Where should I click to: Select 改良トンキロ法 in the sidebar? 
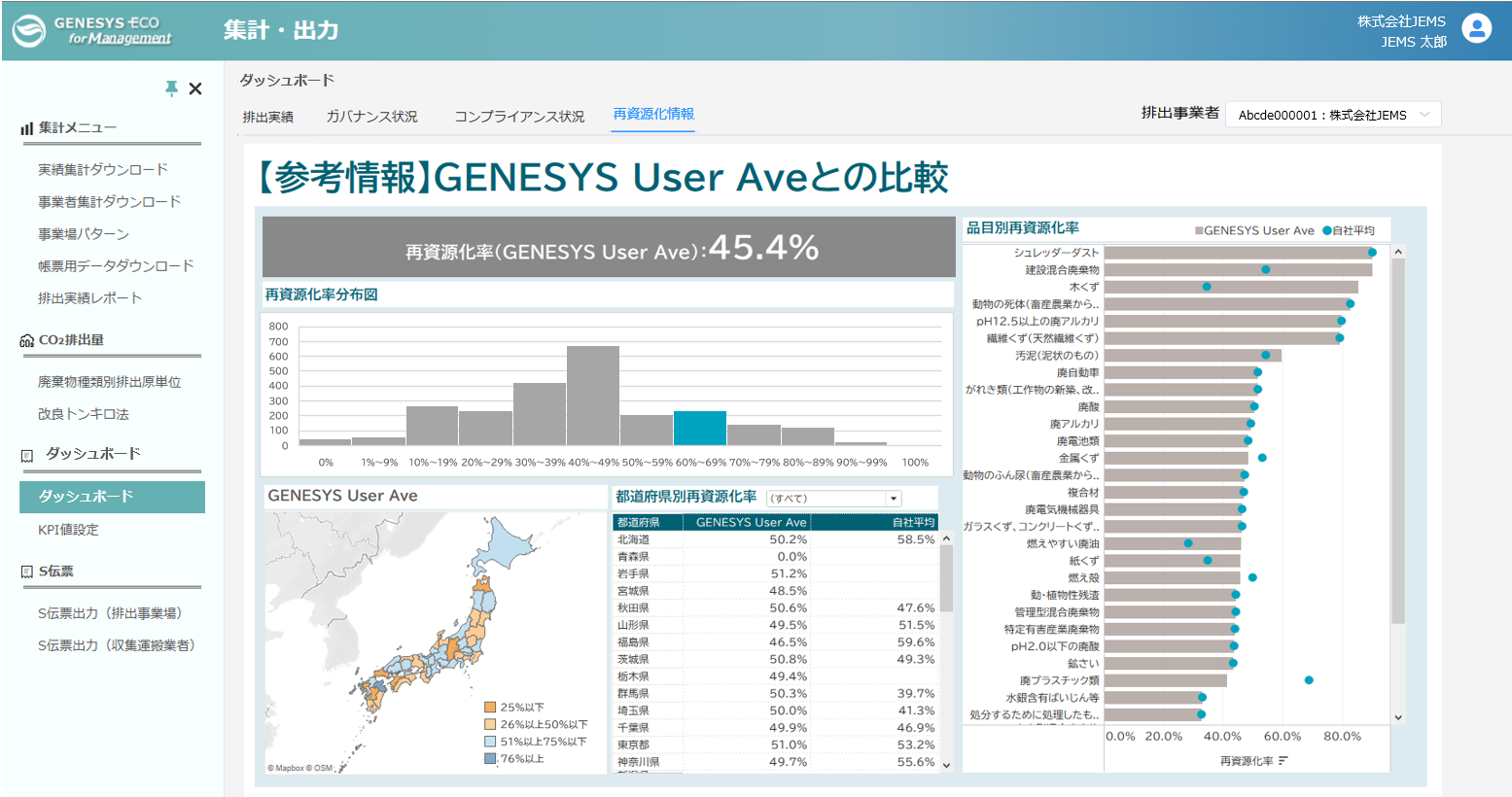click(x=84, y=414)
